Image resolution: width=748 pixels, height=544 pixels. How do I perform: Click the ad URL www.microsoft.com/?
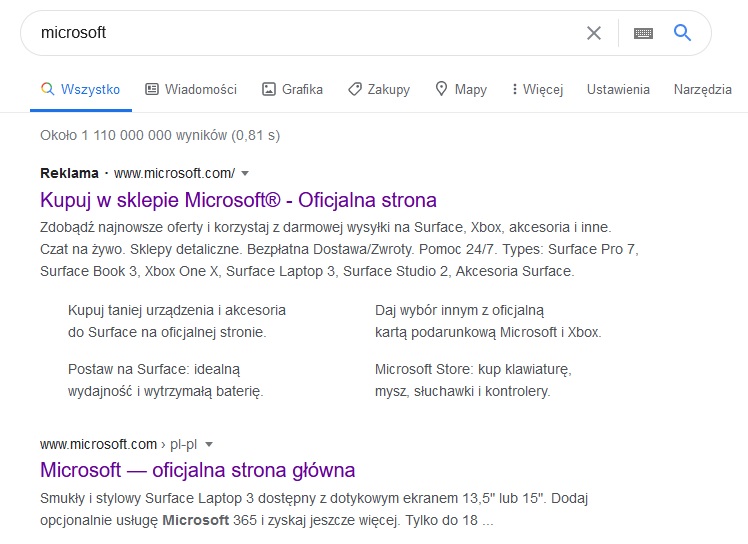174,173
